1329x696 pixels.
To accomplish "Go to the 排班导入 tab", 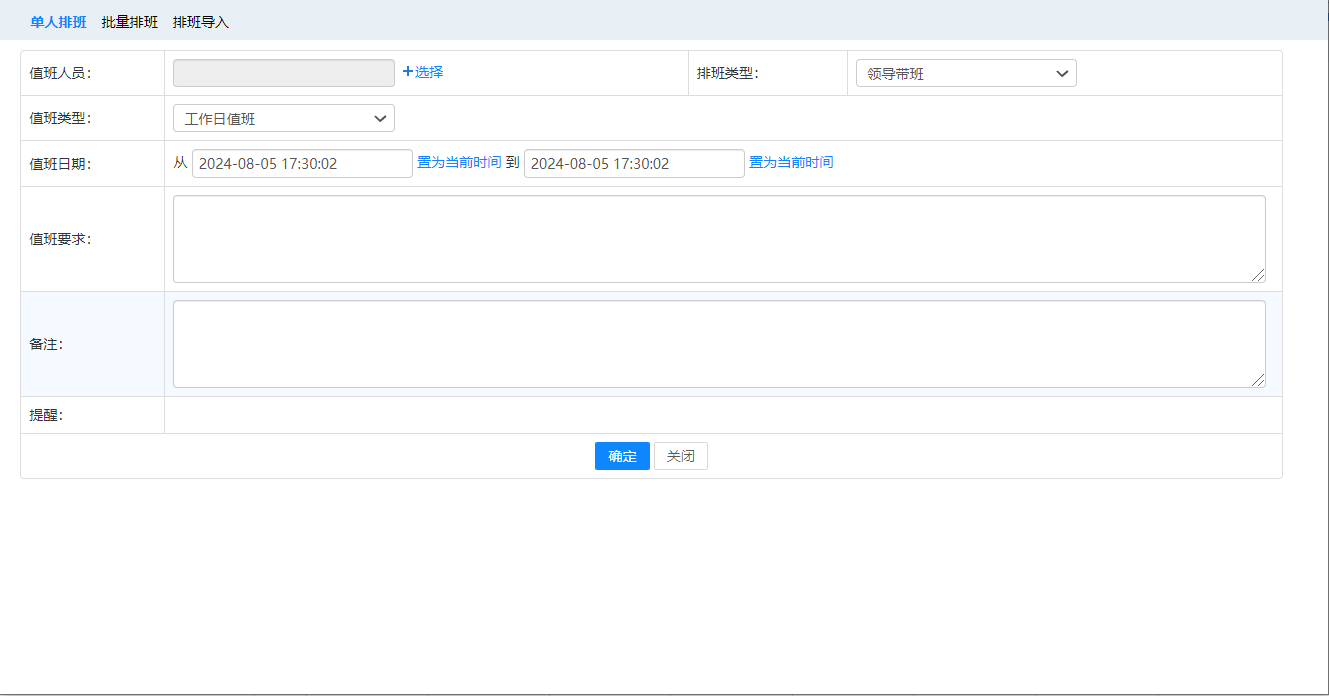I will point(201,22).
